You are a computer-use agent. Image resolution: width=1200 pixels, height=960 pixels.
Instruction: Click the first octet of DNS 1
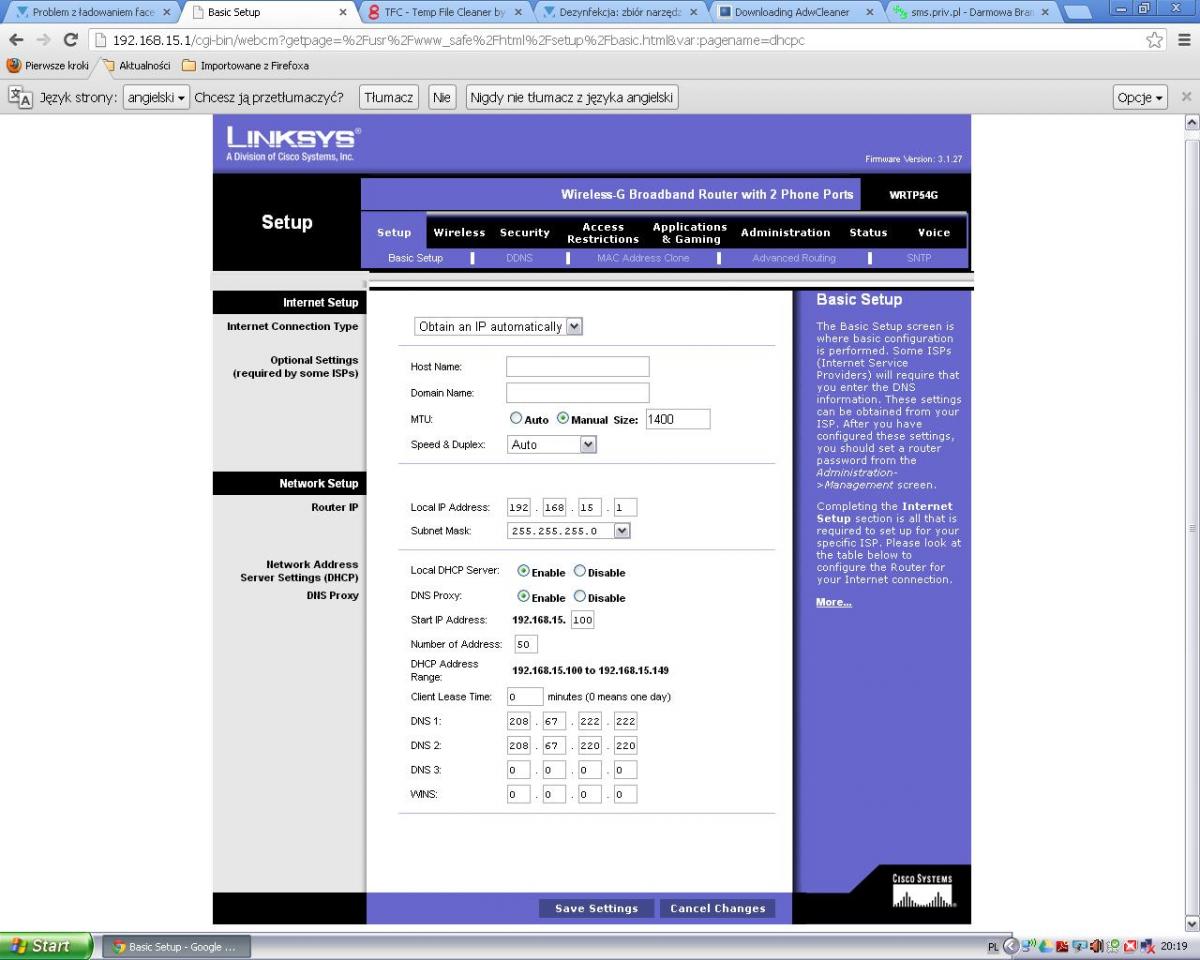coord(519,721)
